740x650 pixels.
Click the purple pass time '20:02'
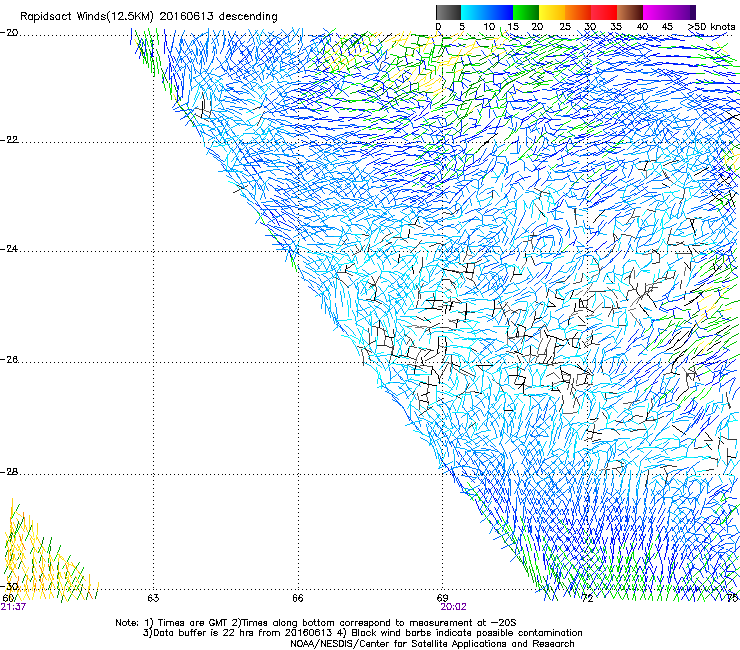(x=454, y=607)
